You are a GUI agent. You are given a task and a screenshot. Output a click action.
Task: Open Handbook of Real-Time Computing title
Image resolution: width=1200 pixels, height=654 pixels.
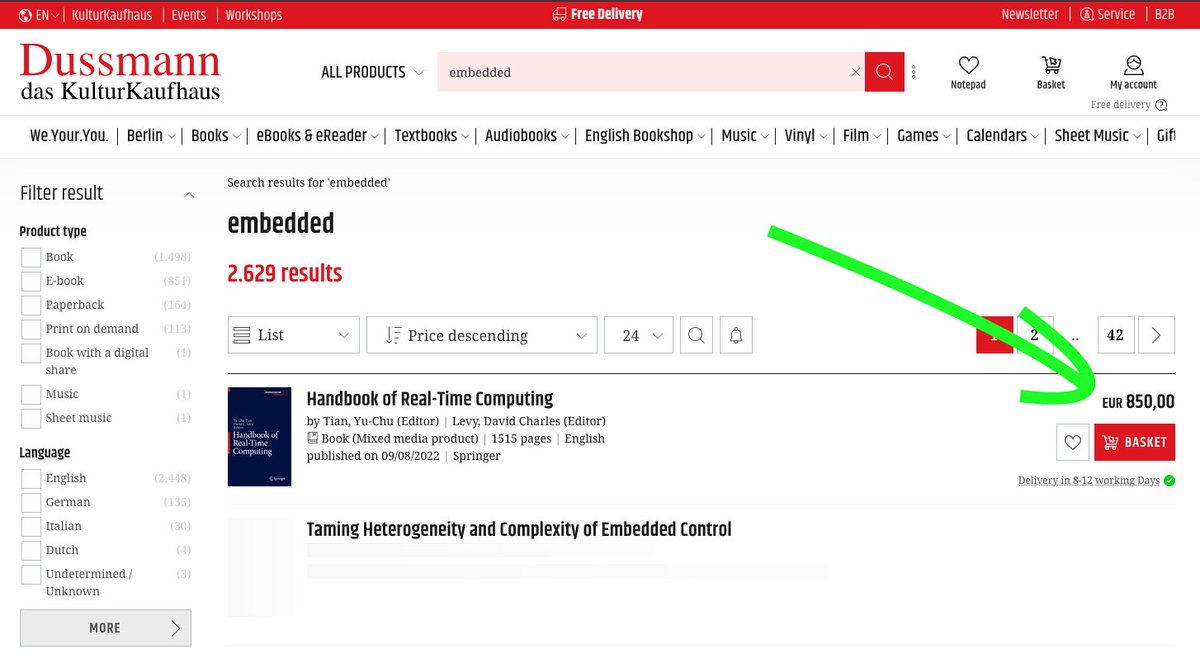[430, 399]
